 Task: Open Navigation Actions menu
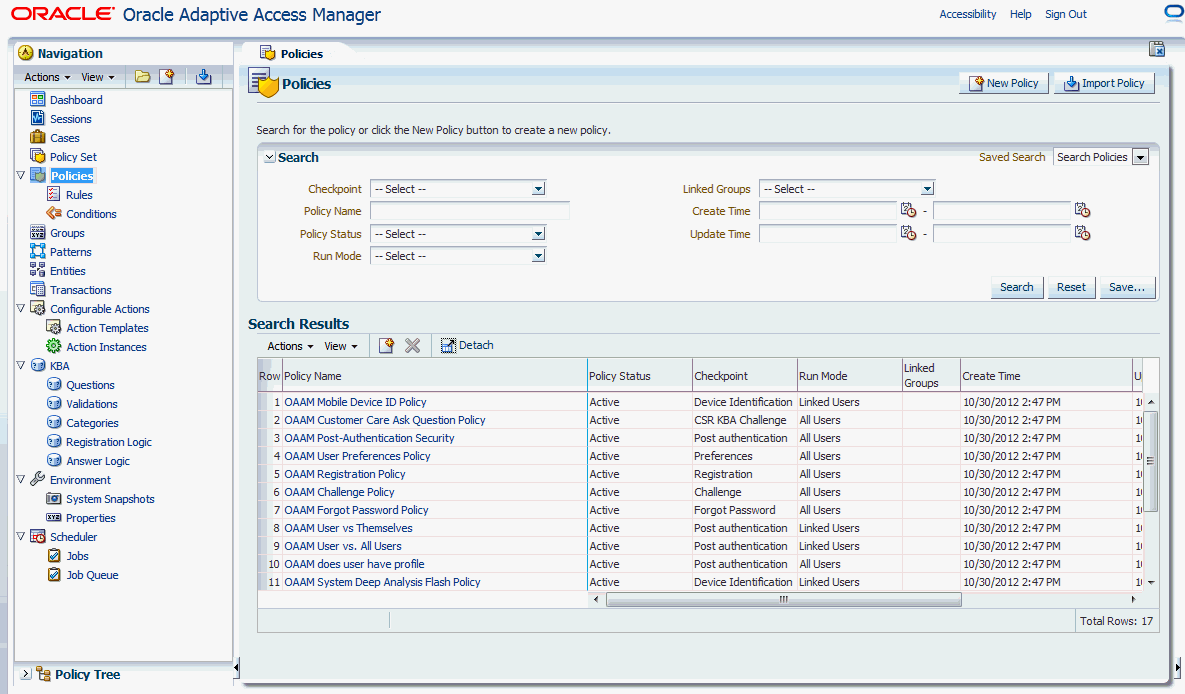[x=47, y=77]
